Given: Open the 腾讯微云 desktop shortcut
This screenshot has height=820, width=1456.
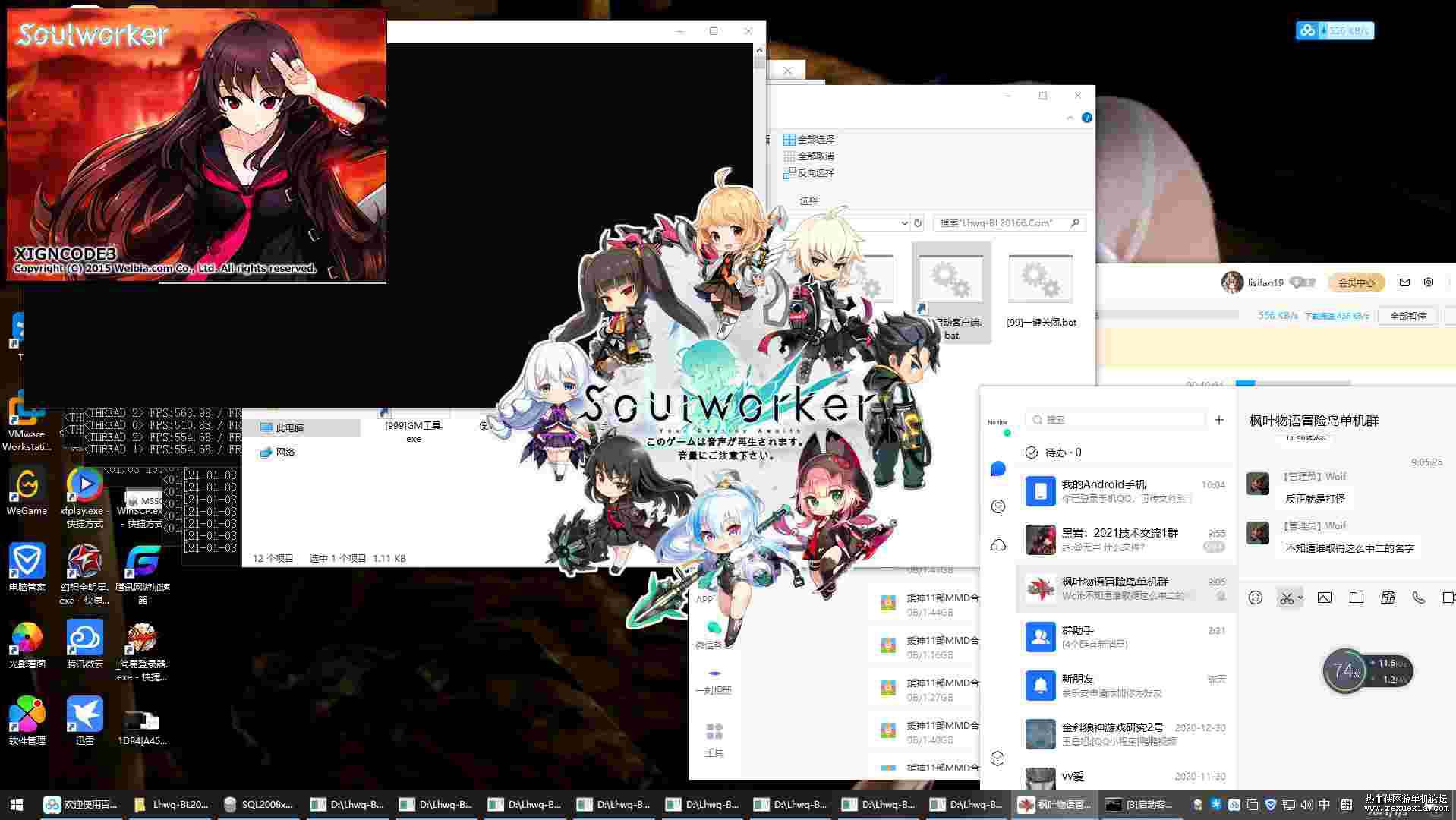Looking at the screenshot, I should pyautogui.click(x=84, y=645).
